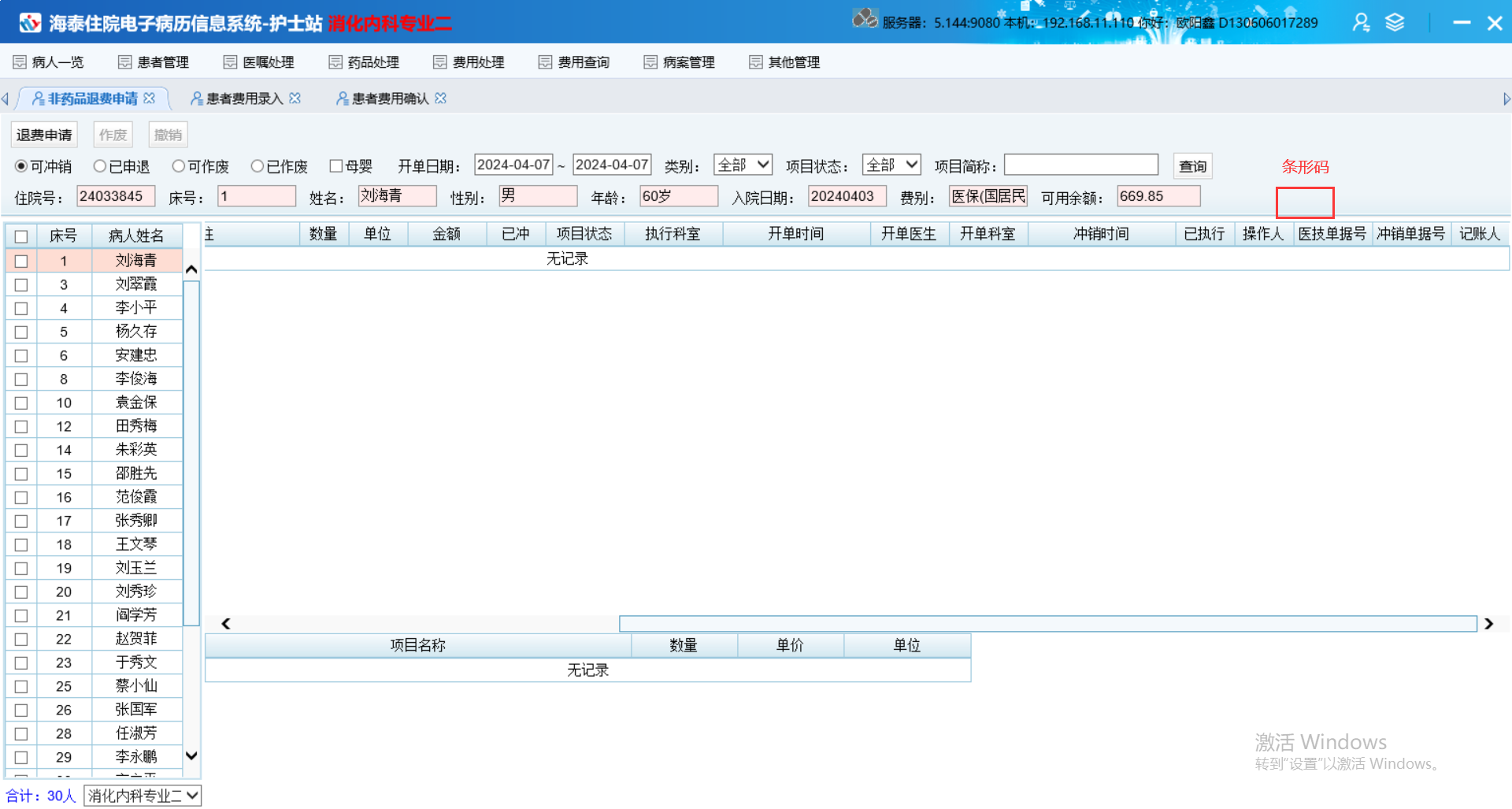Viewport: 1512px width, 809px height.
Task: Click the 住院号 field
Action: click(x=116, y=196)
